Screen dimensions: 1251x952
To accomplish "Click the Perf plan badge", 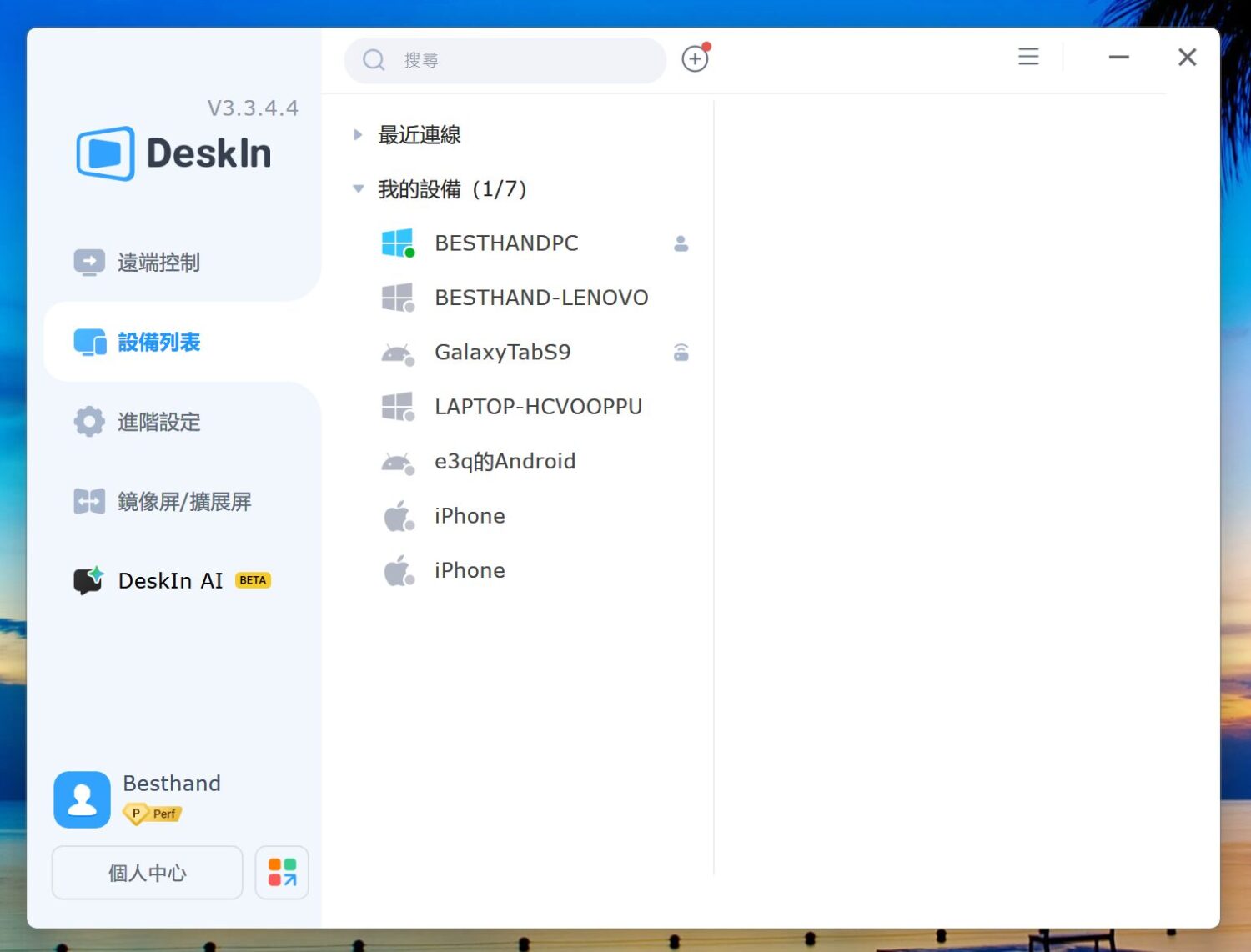I will click(153, 814).
